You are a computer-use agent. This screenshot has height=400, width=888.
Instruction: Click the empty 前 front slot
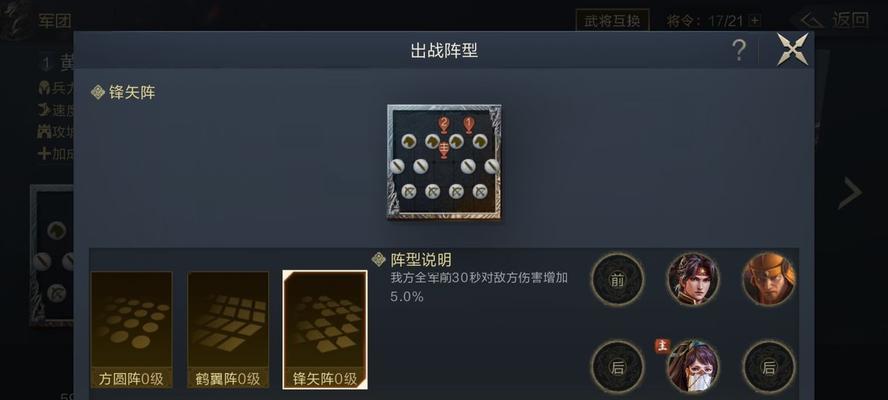tap(618, 280)
